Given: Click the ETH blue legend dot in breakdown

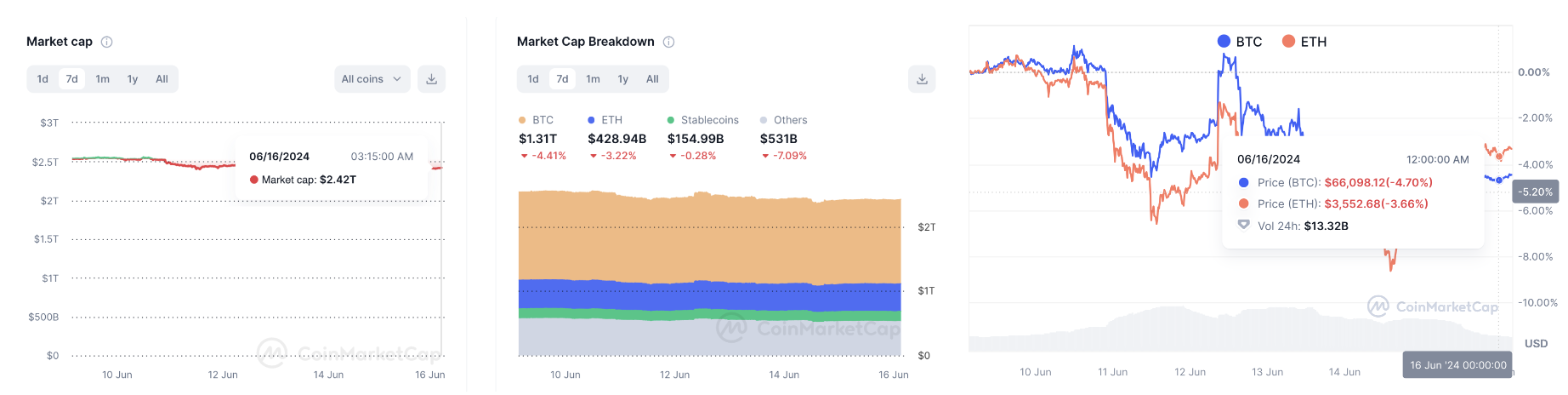Looking at the screenshot, I should click(591, 120).
